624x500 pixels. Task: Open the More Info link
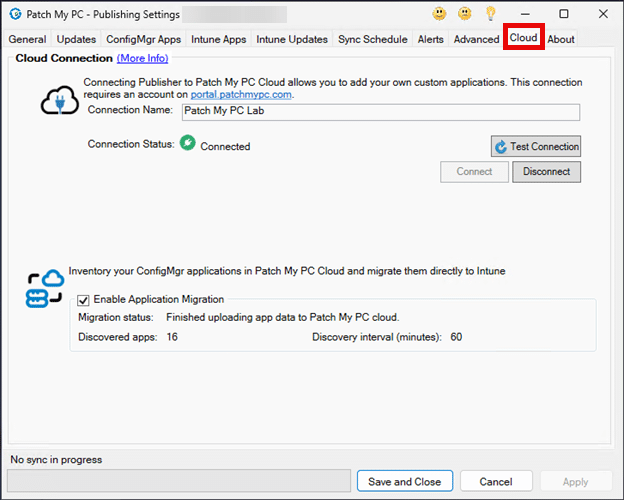(x=142, y=59)
